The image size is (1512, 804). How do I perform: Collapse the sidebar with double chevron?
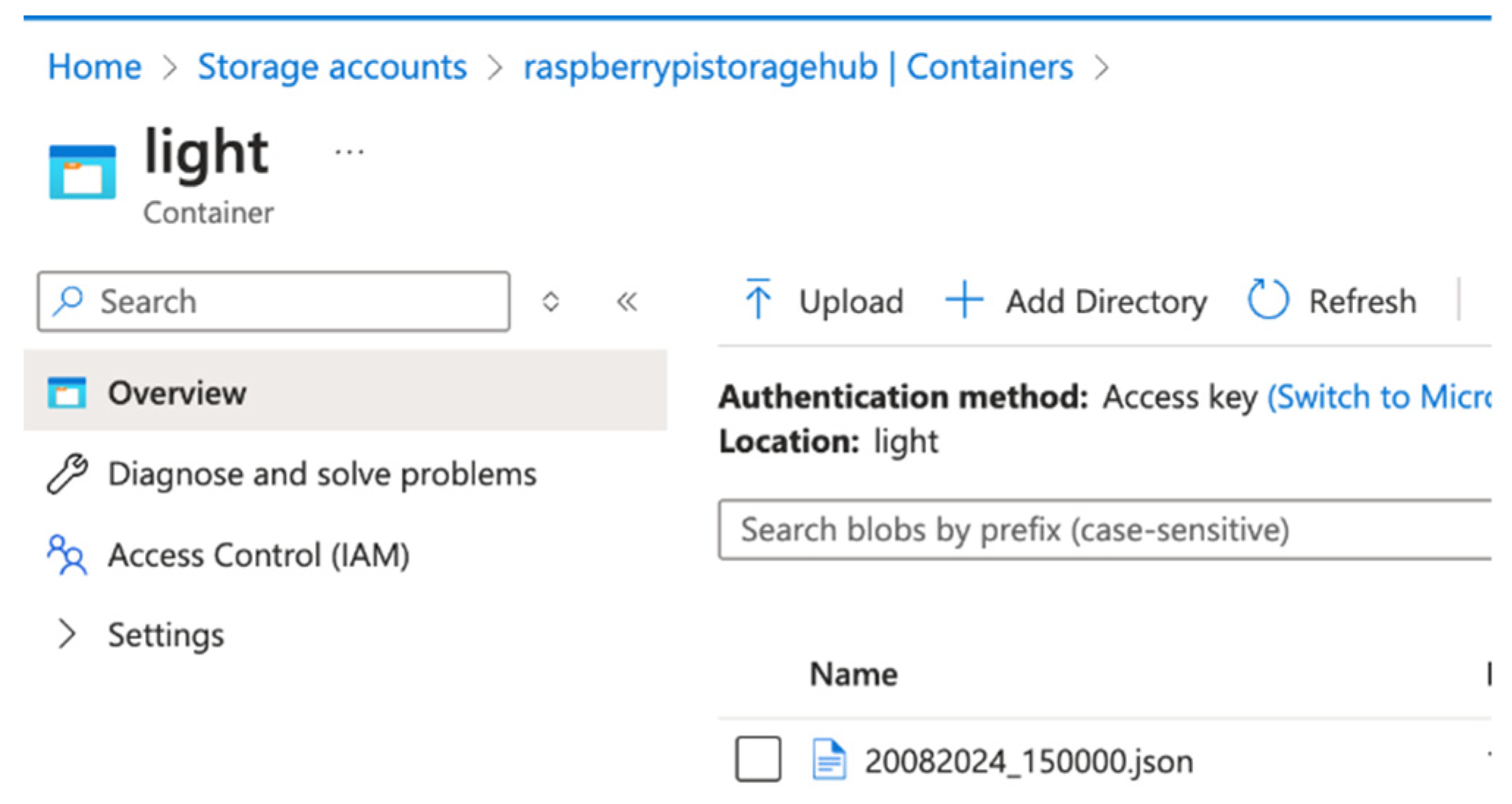click(627, 301)
